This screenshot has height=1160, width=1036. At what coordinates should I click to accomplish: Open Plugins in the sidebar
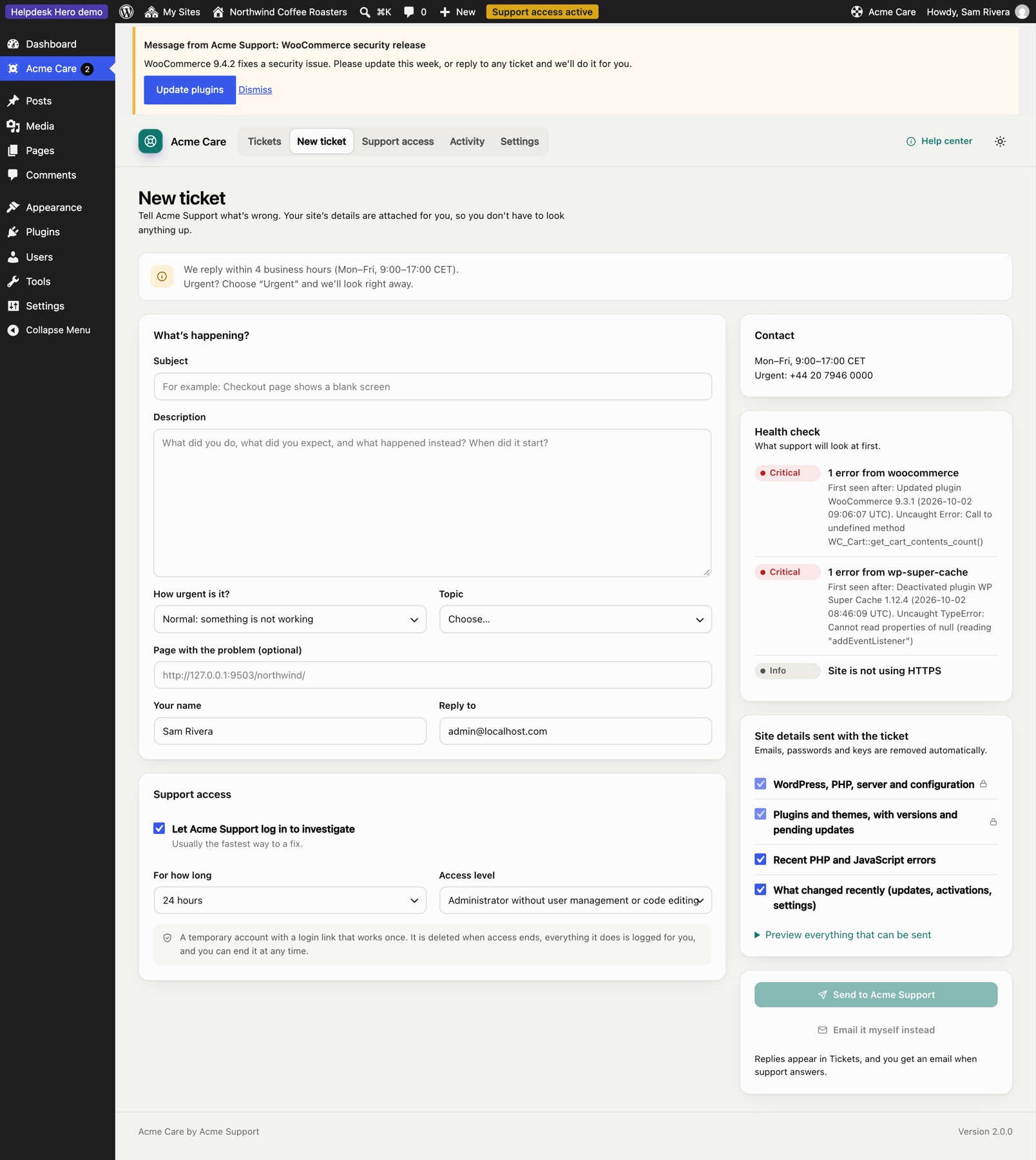click(57, 231)
